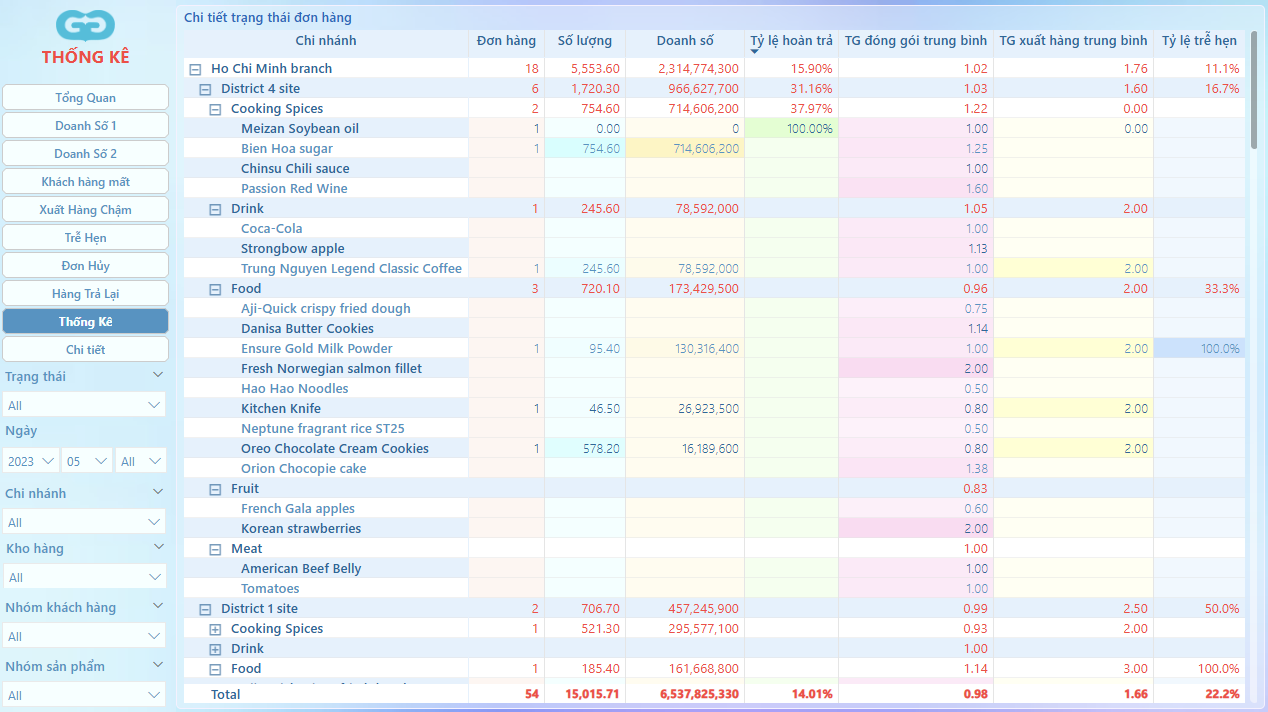Collapse the Fruit group
This screenshot has height=712, width=1268.
point(215,489)
